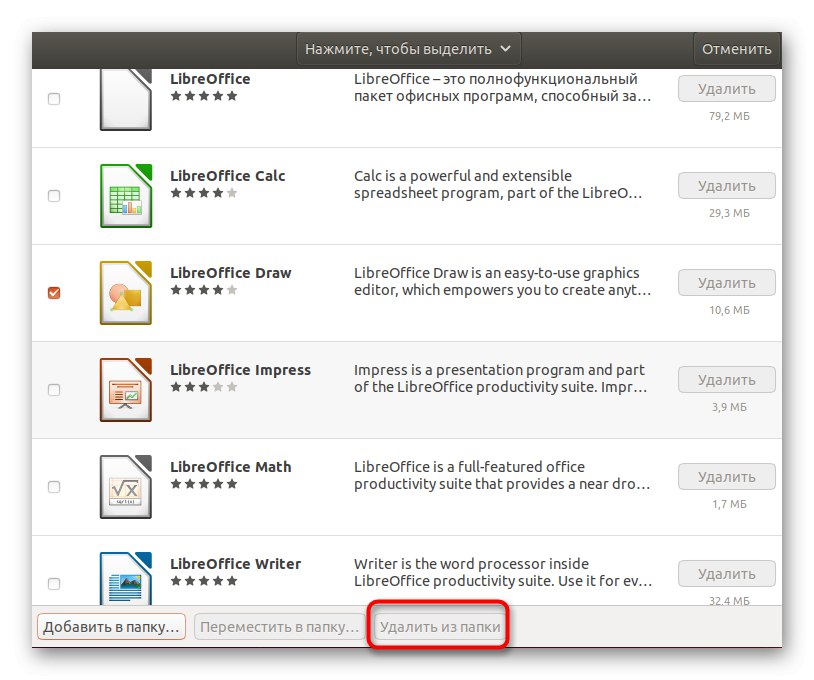Click the LibreOffice Impress presentation icon
The width and height of the screenshot is (814, 680).
126,390
